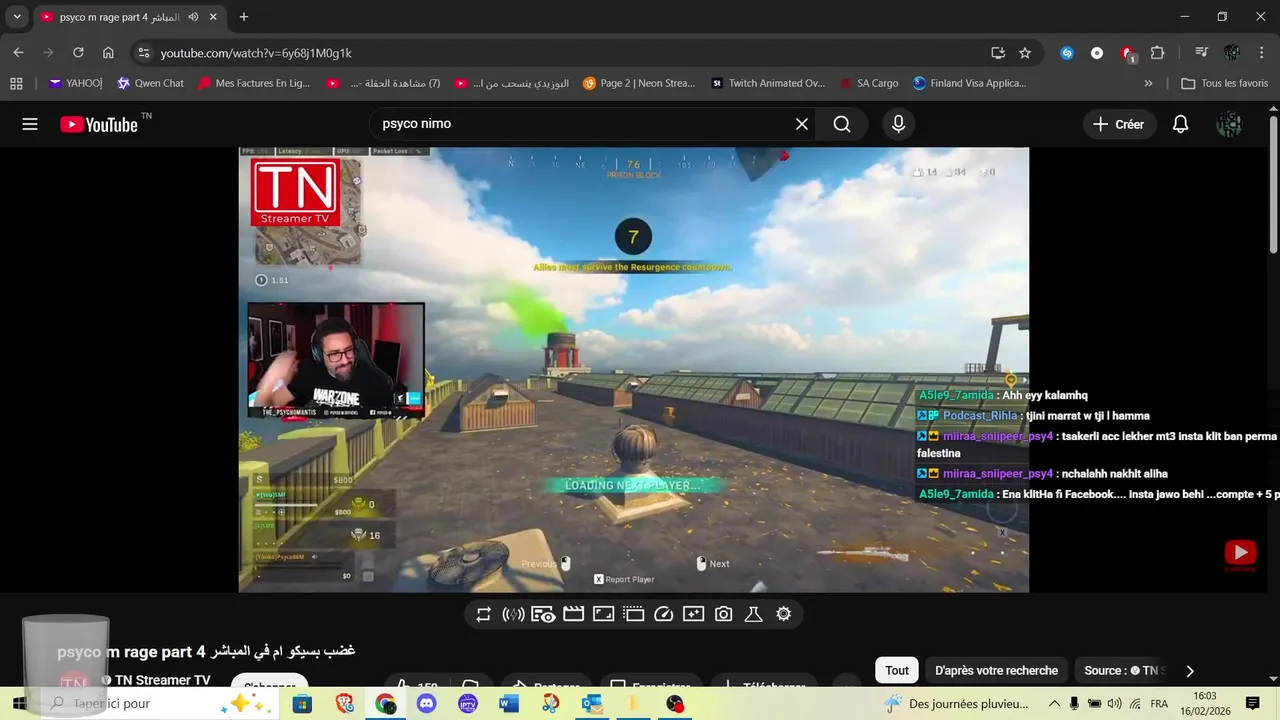Show hidden system tray icons
The width and height of the screenshot is (1280, 720).
[1054, 704]
